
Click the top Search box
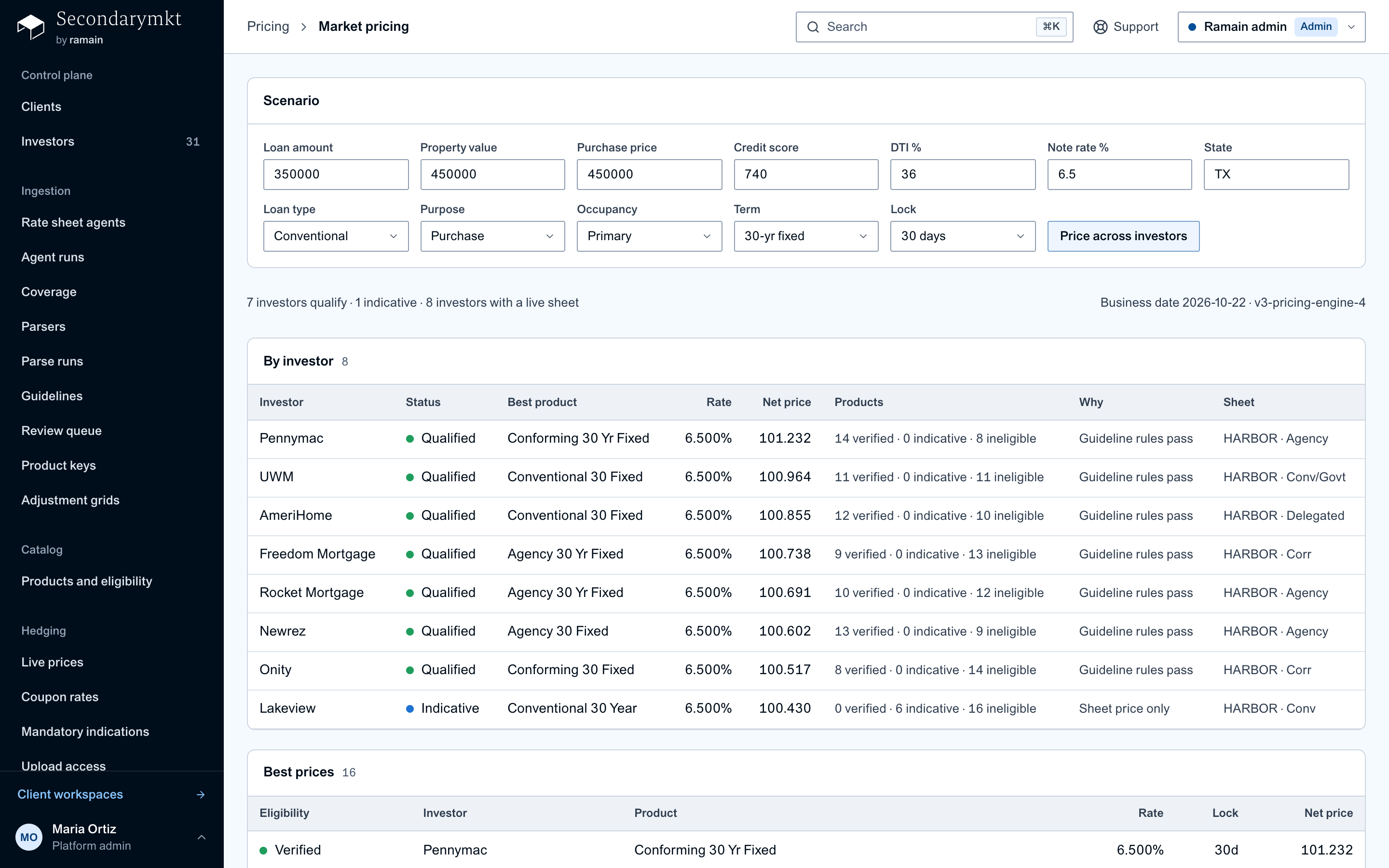[934, 27]
